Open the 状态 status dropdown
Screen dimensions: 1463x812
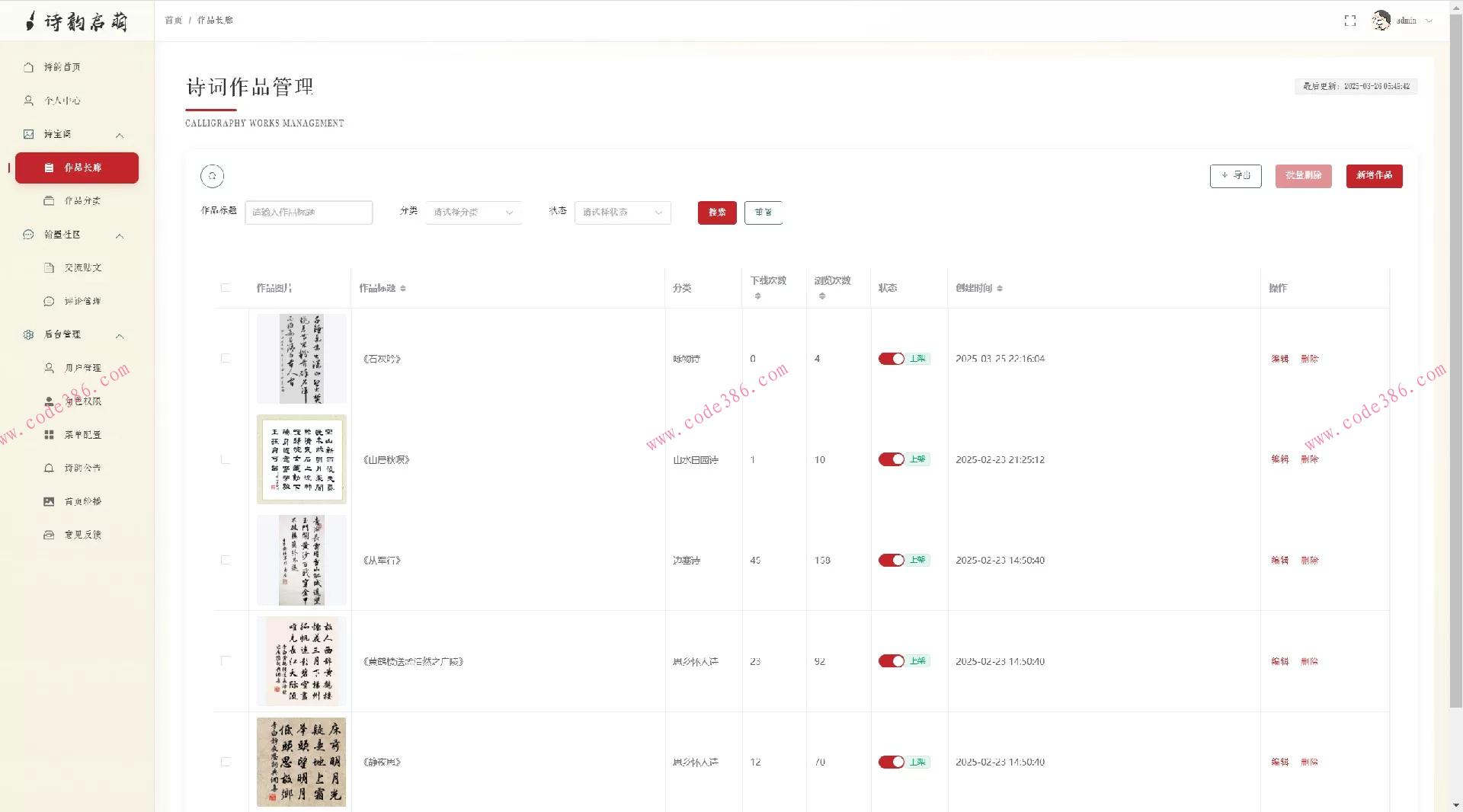(x=622, y=213)
